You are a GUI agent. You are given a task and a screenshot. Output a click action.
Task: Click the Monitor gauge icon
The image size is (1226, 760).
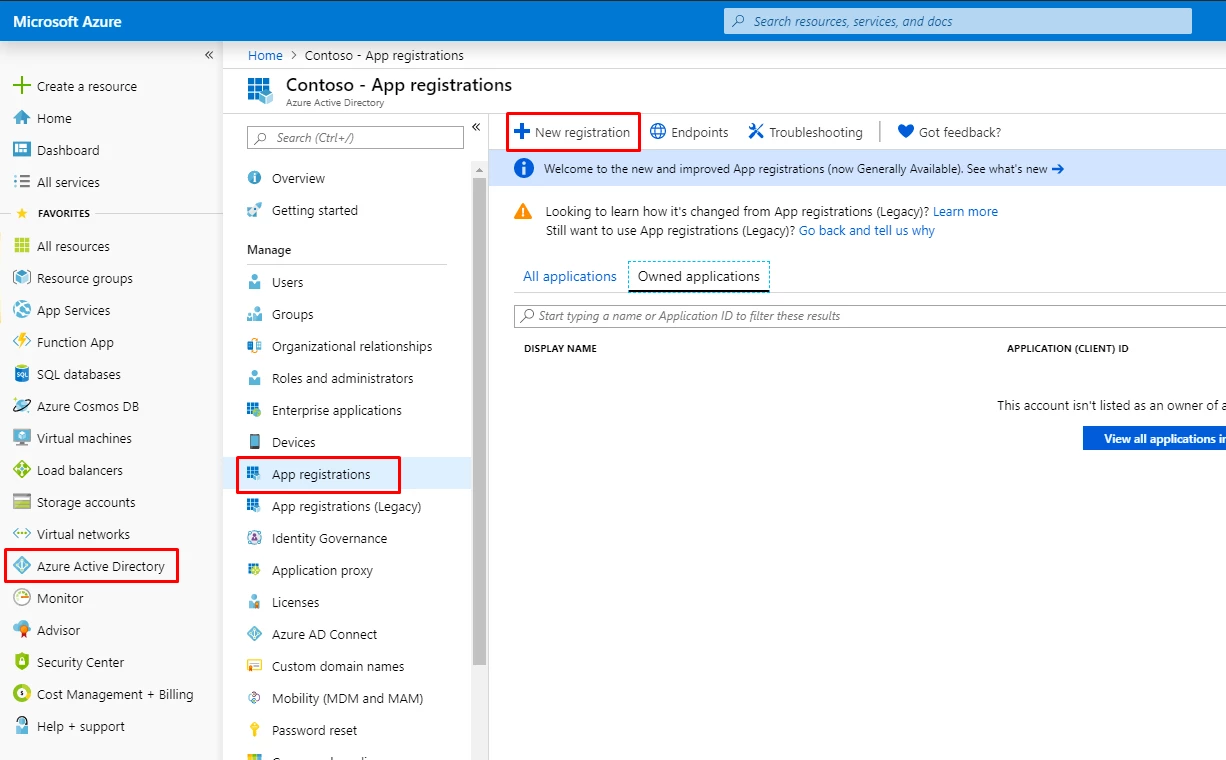[21, 598]
